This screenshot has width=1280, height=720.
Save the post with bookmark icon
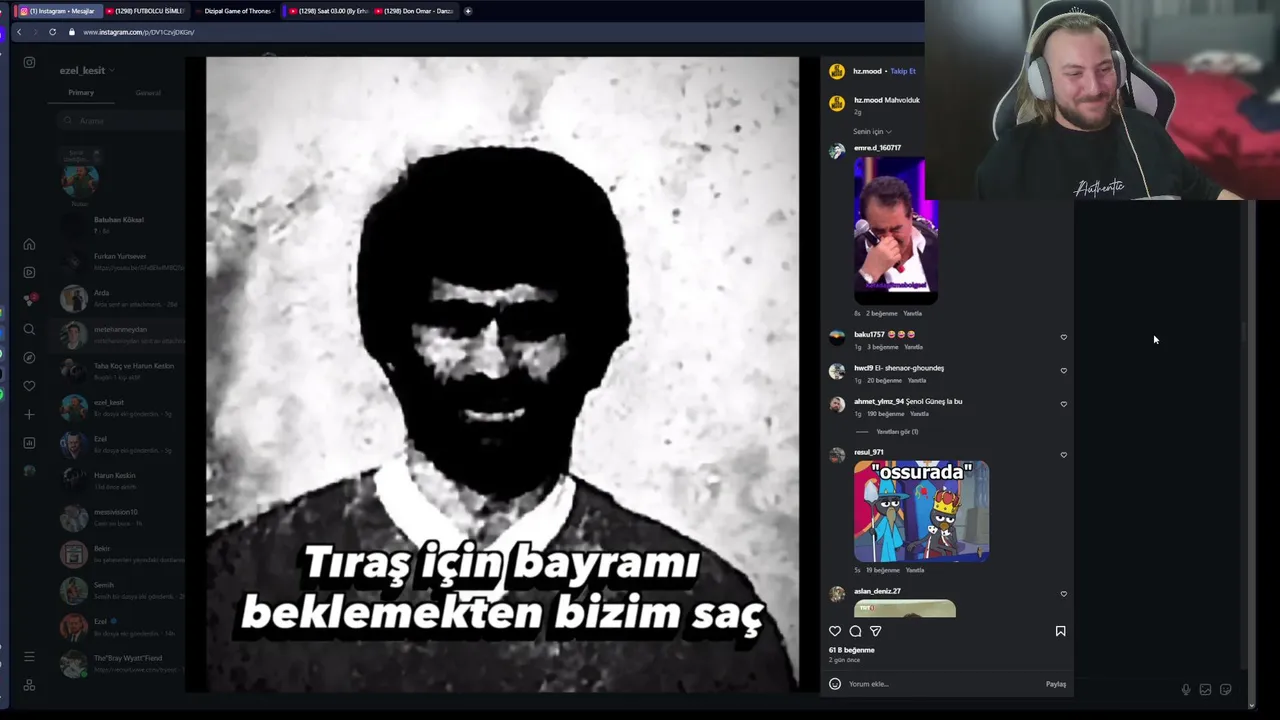click(x=1060, y=631)
